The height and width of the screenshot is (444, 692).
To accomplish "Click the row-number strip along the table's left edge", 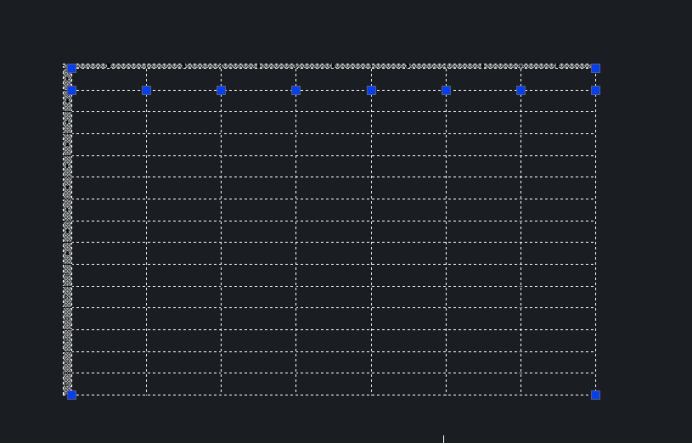I will tap(67, 240).
